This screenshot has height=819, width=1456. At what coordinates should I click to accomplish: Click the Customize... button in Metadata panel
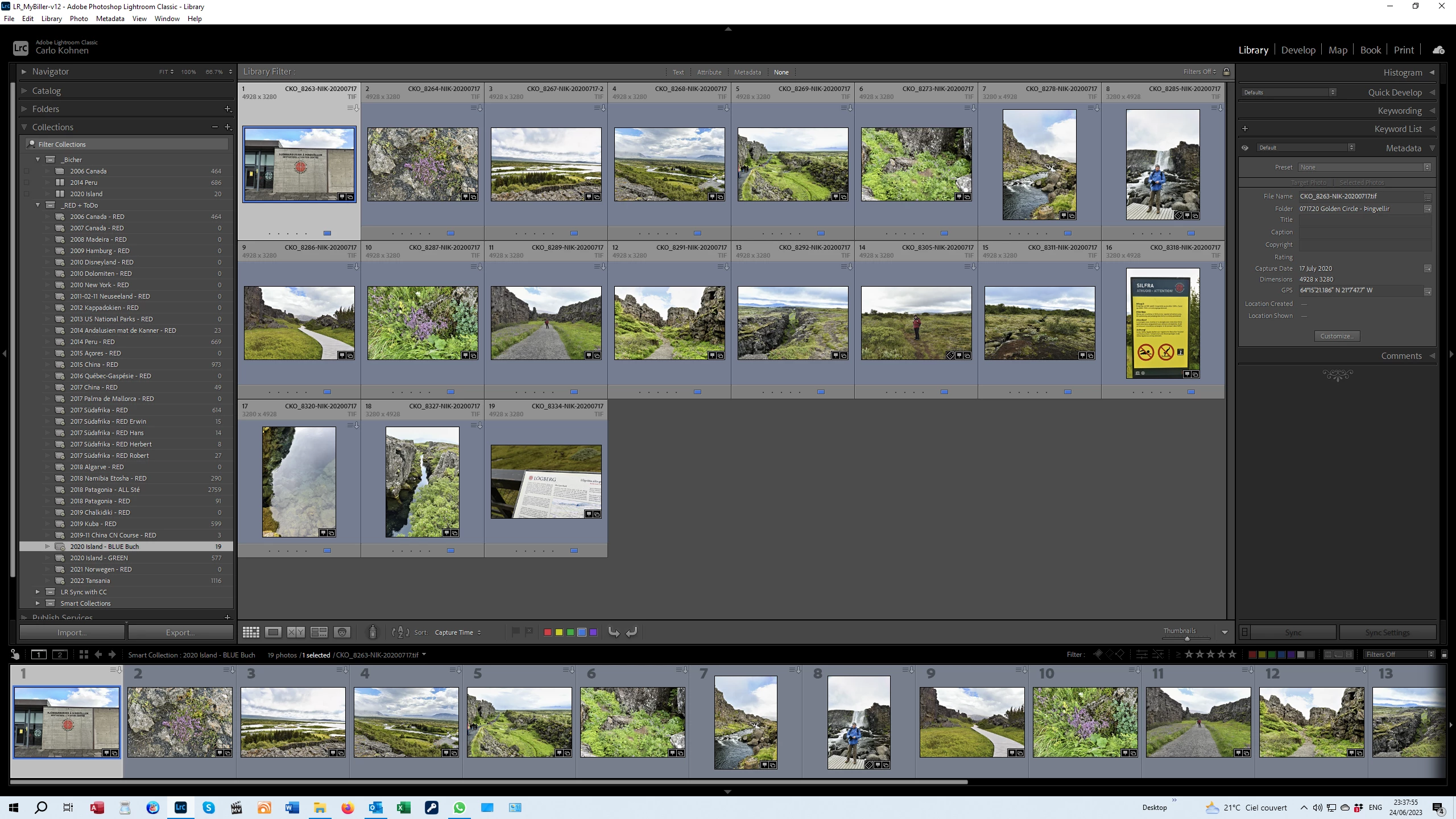click(1337, 336)
